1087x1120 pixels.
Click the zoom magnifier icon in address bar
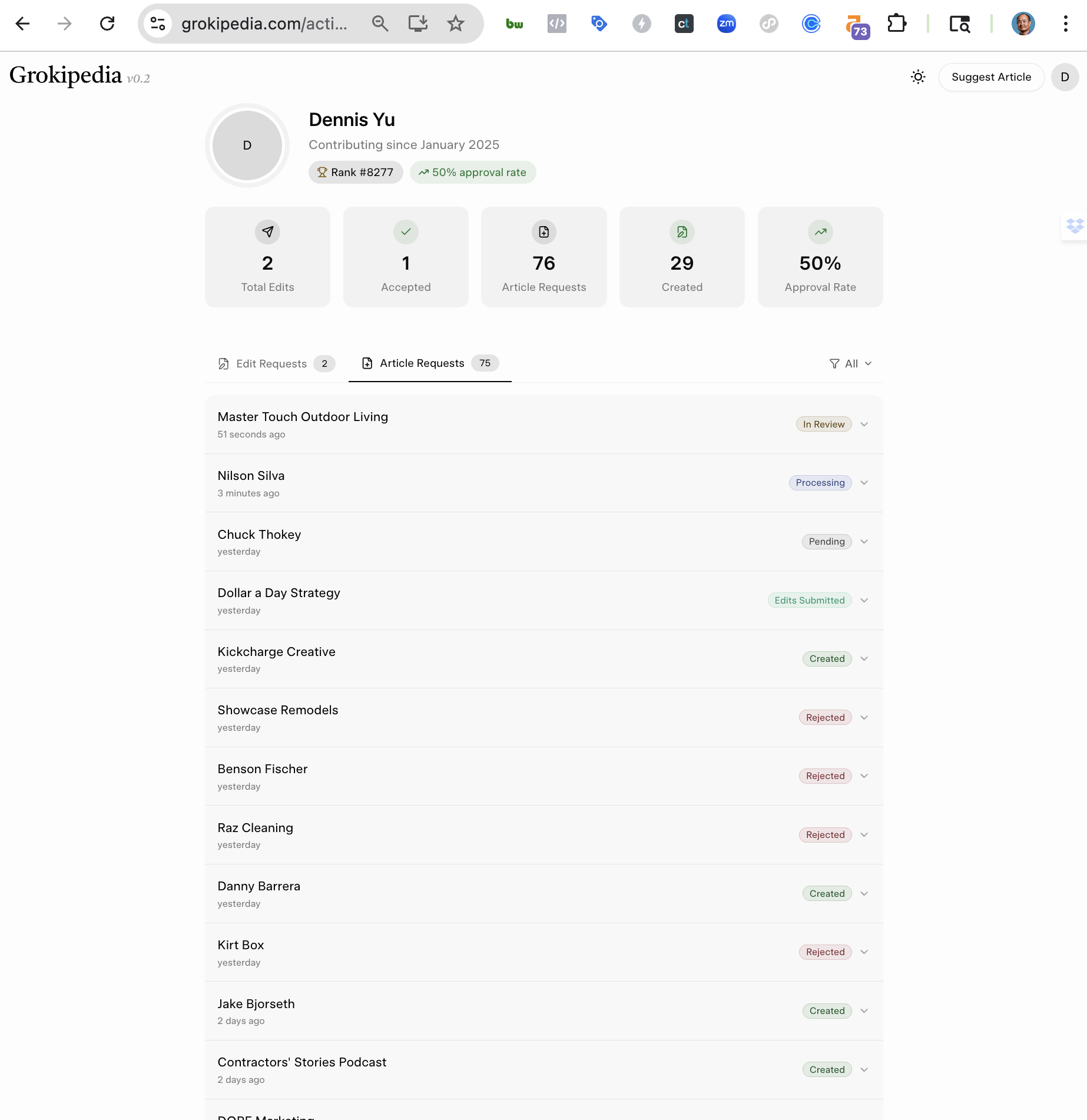pos(380,24)
